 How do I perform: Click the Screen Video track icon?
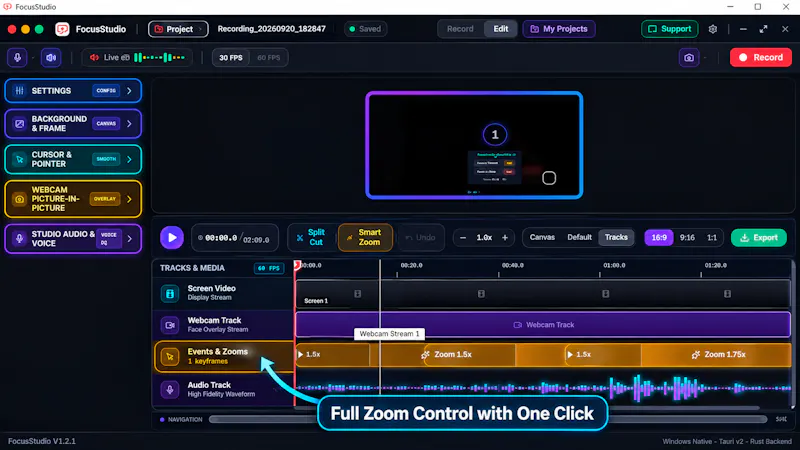[170, 293]
